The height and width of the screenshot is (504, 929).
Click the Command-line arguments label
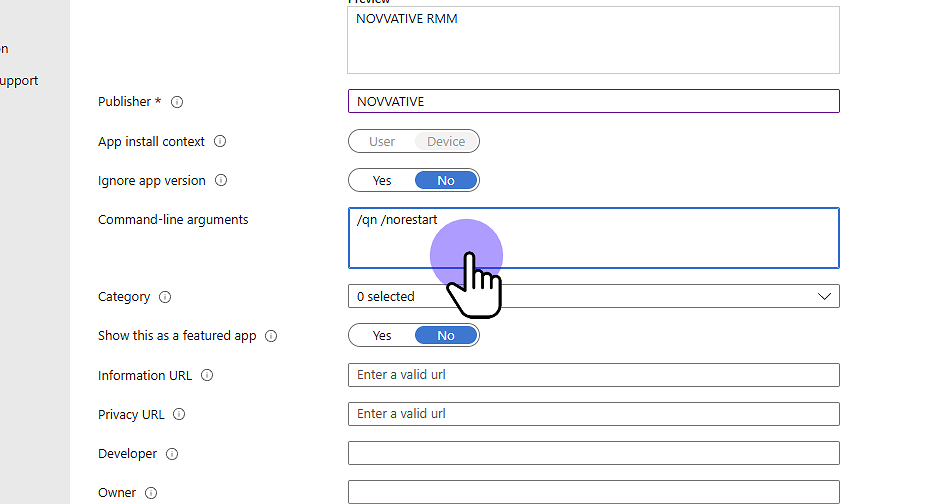pyautogui.click(x=173, y=220)
